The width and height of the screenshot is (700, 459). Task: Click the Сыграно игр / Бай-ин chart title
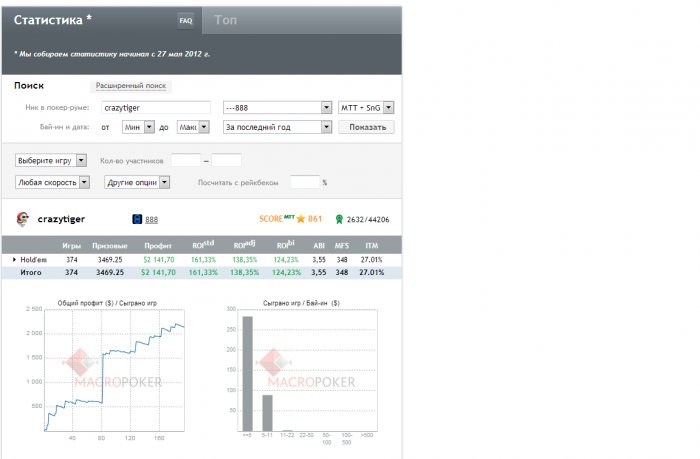[301, 303]
